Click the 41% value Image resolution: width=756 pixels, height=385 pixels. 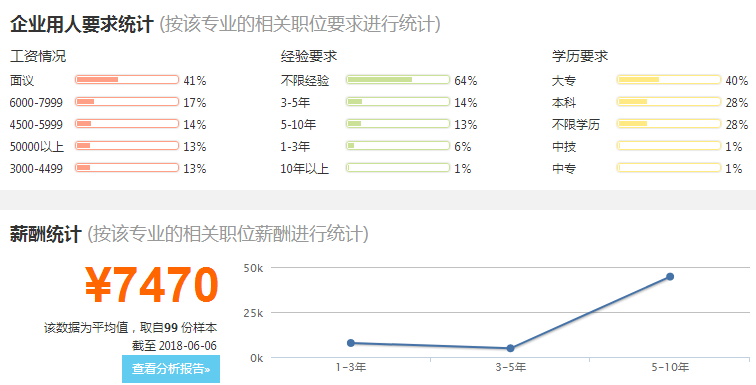(195, 80)
